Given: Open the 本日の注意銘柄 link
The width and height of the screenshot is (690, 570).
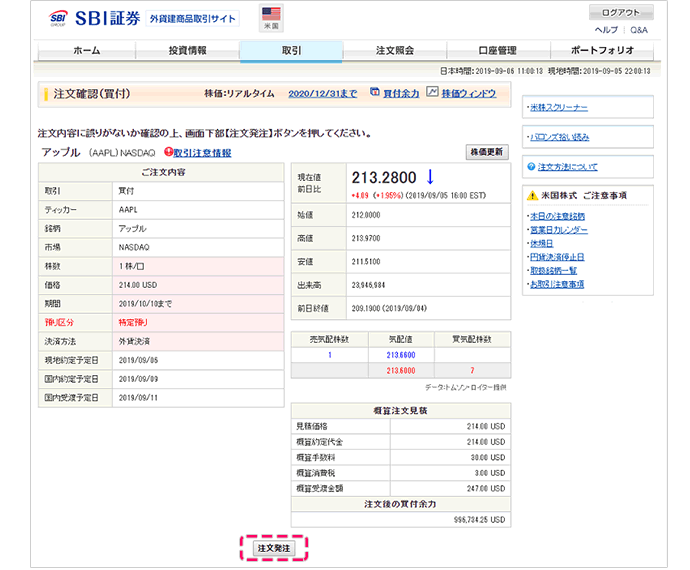Looking at the screenshot, I should 557,216.
